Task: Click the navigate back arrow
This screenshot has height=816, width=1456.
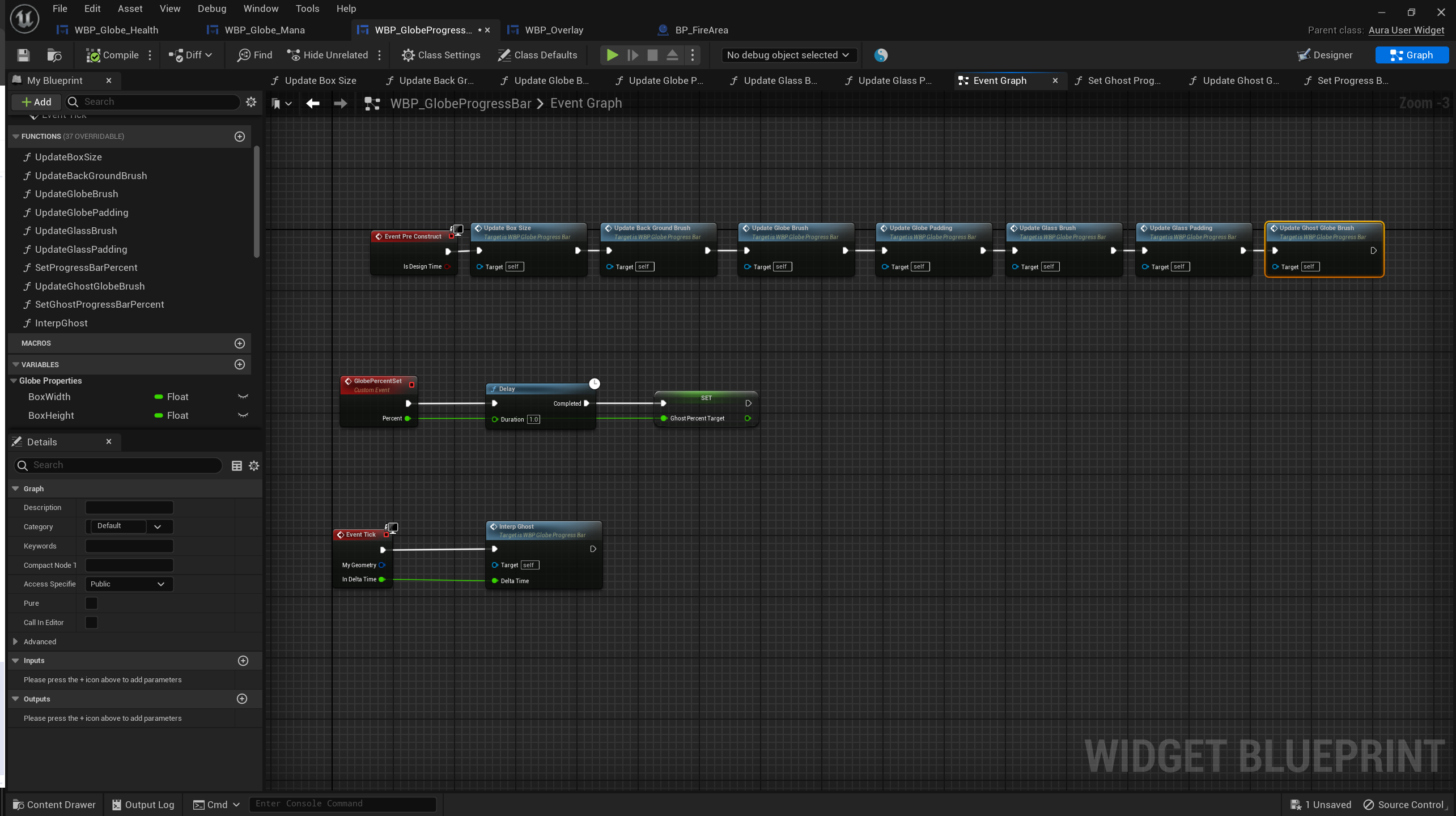Action: point(312,103)
